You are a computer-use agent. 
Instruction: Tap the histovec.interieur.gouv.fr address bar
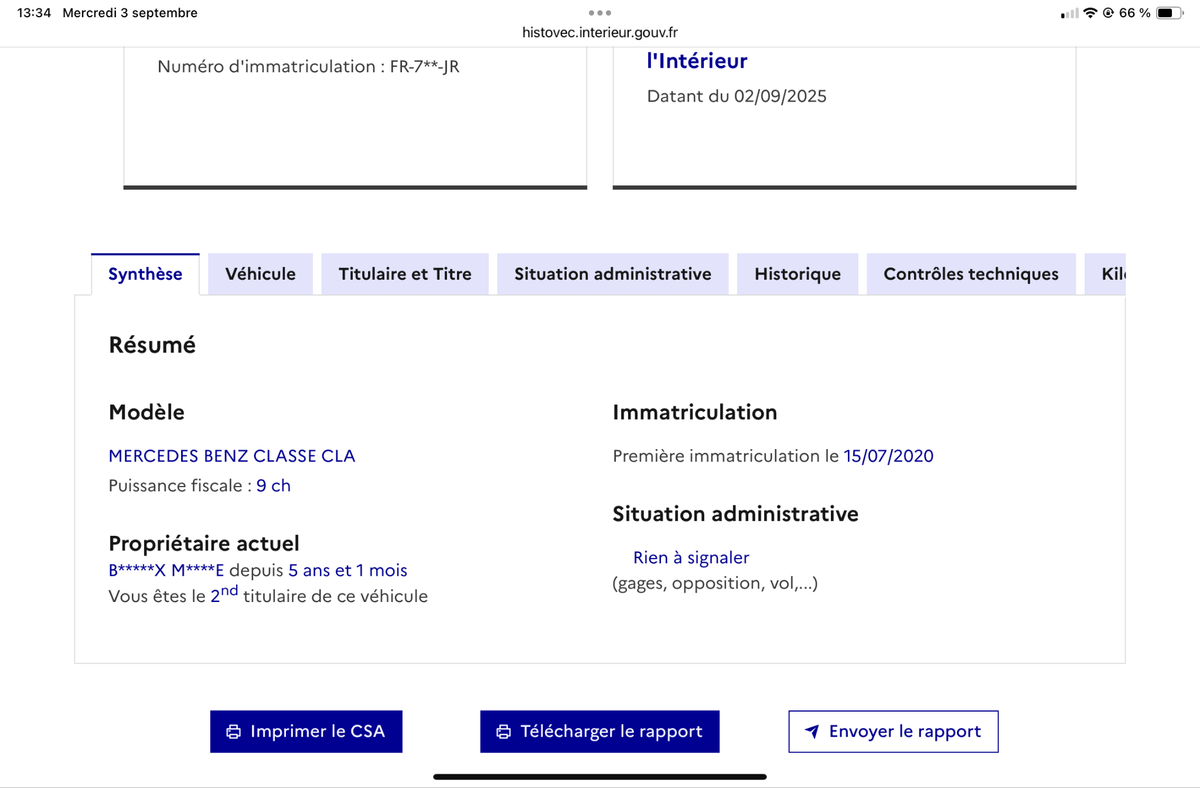click(600, 32)
